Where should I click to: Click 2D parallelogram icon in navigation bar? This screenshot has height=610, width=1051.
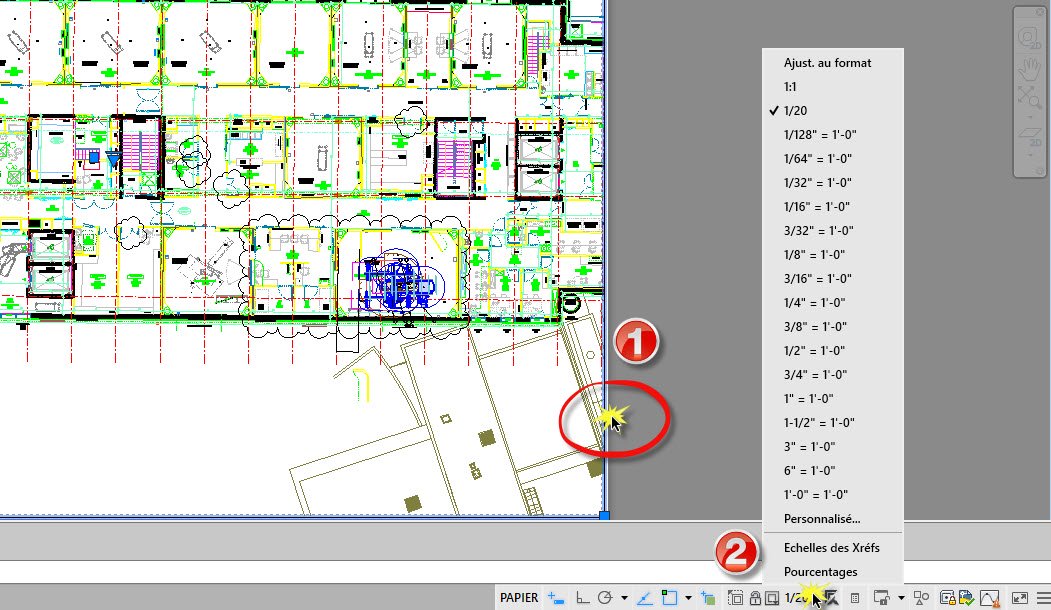tap(1029, 139)
